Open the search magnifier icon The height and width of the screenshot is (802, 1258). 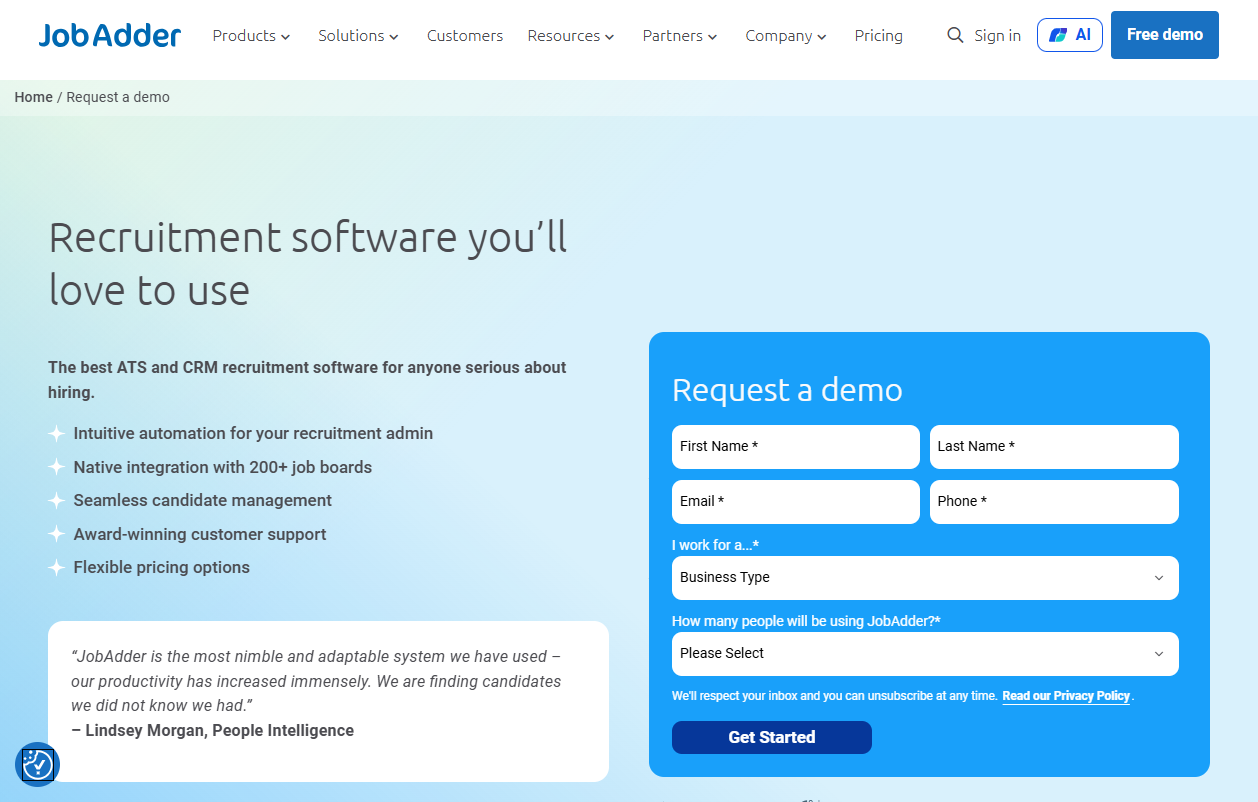tap(955, 36)
